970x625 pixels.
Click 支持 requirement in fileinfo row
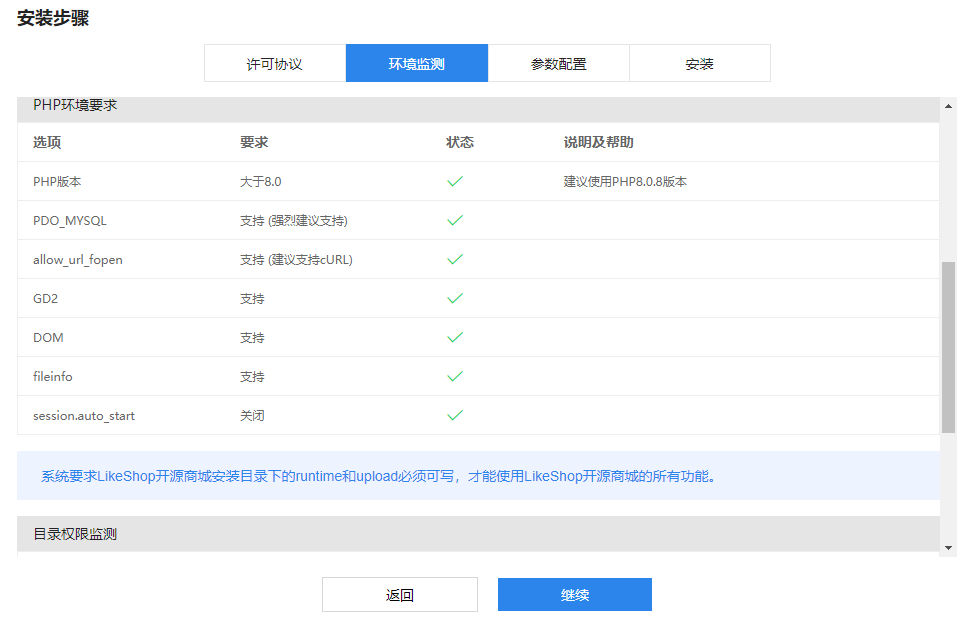click(x=252, y=376)
